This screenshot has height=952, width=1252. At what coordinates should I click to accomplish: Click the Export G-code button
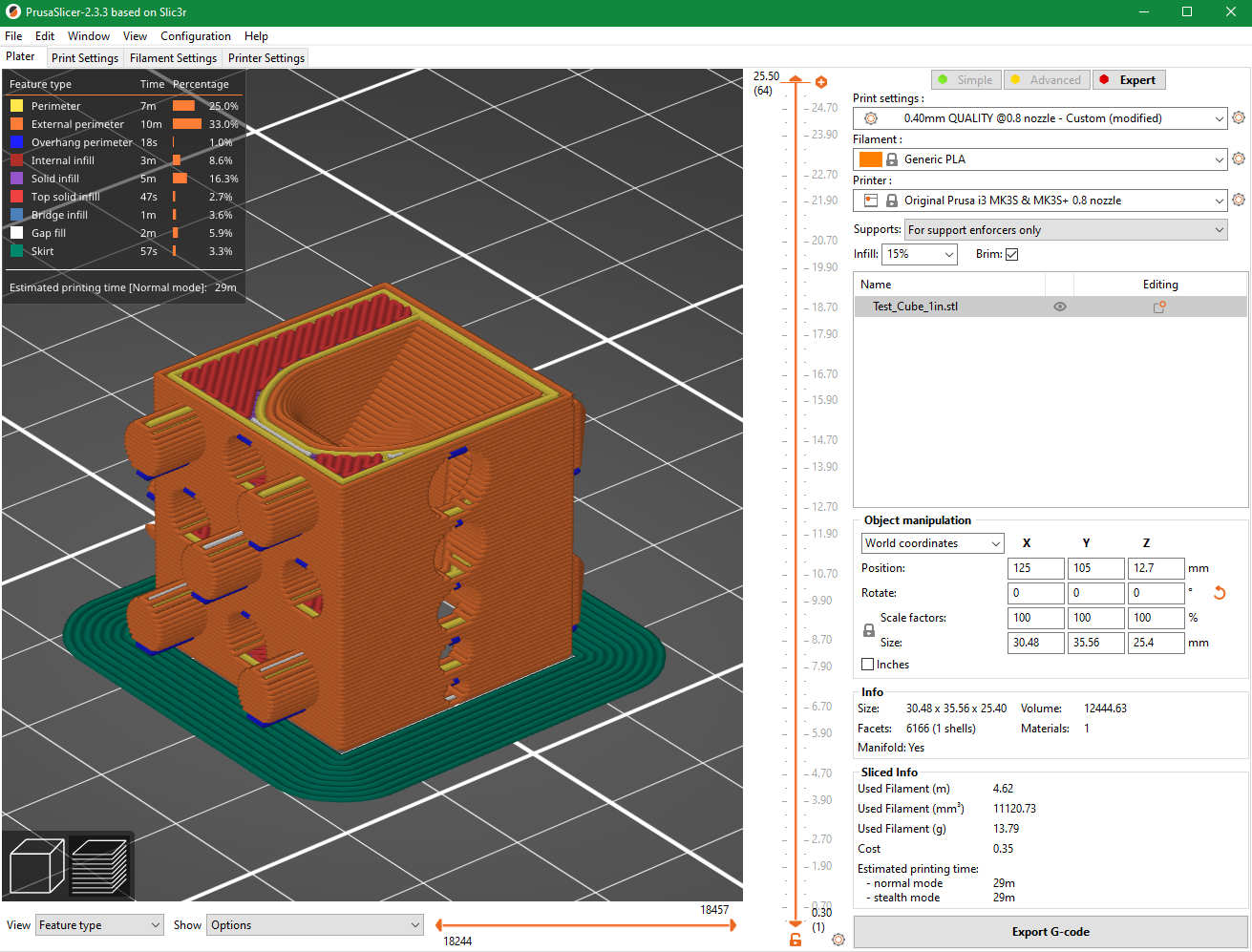(x=1050, y=932)
